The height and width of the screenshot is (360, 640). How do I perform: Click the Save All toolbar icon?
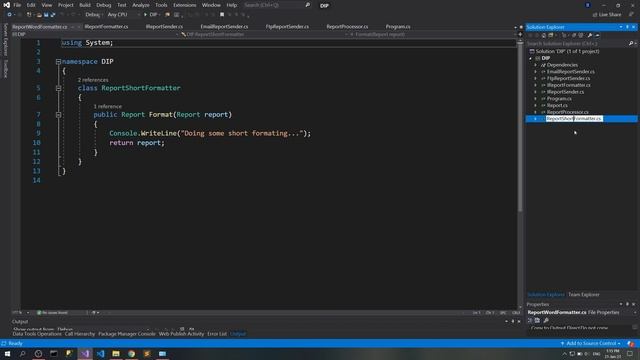(53, 15)
